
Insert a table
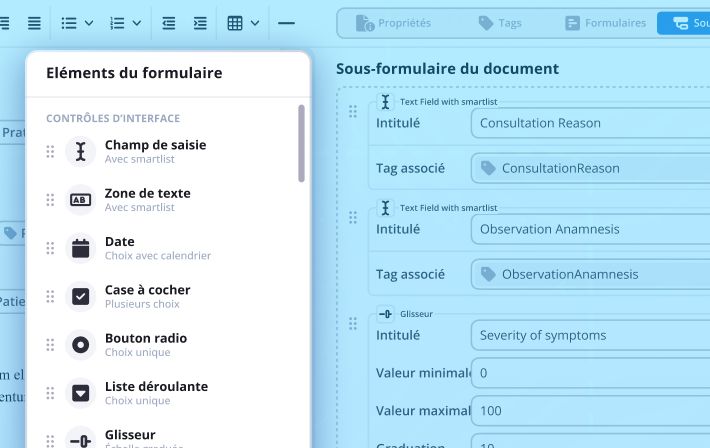235,23
